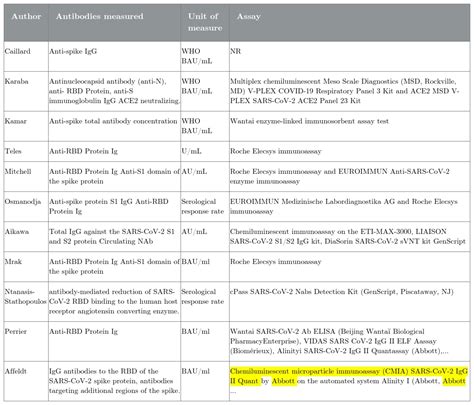Click 'WHO BAU/mL' unit in Kamar row
Screen dimensions: 474x405
(205, 126)
